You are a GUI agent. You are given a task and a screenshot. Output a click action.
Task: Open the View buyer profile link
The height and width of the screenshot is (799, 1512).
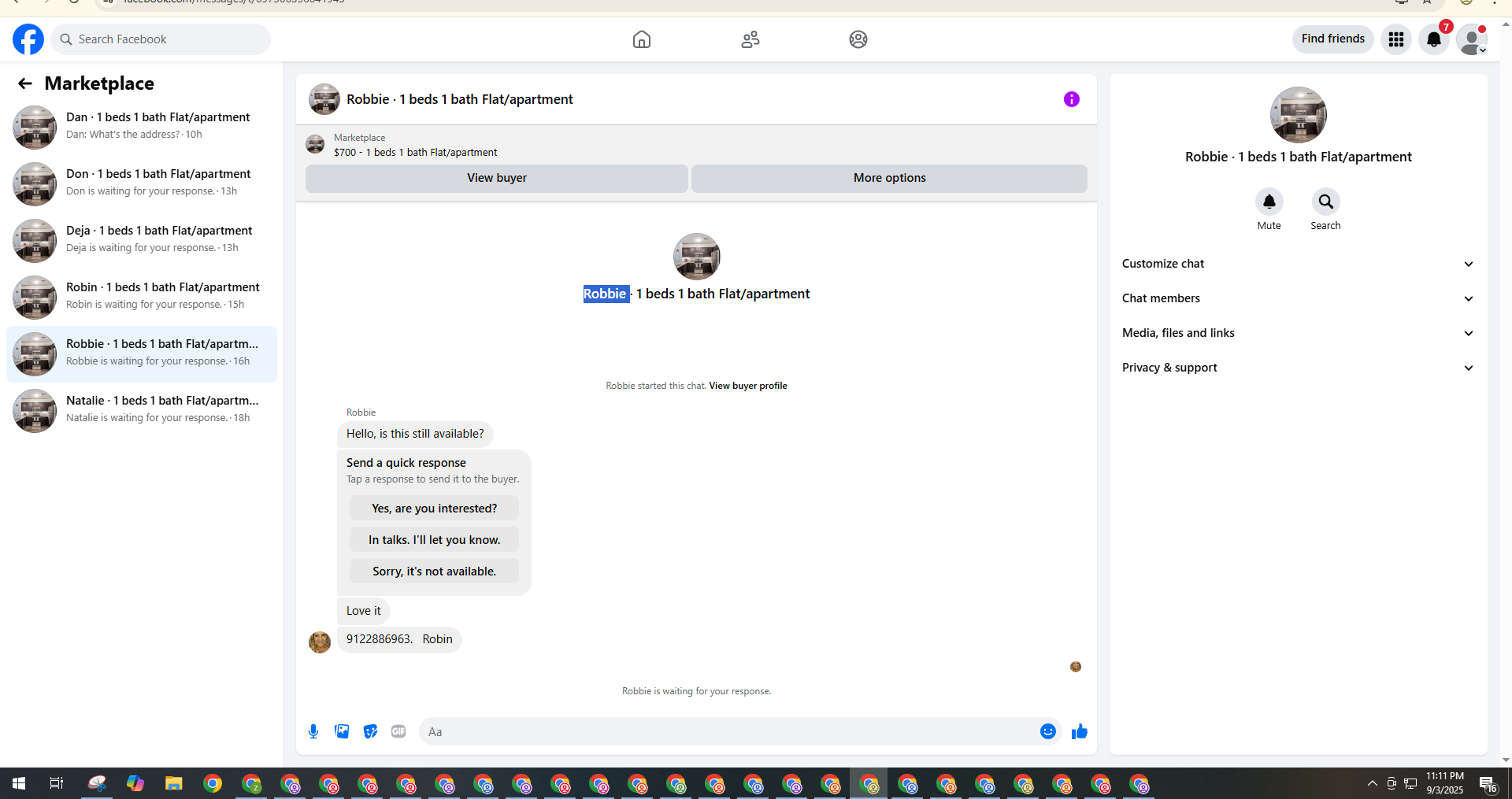coord(748,386)
